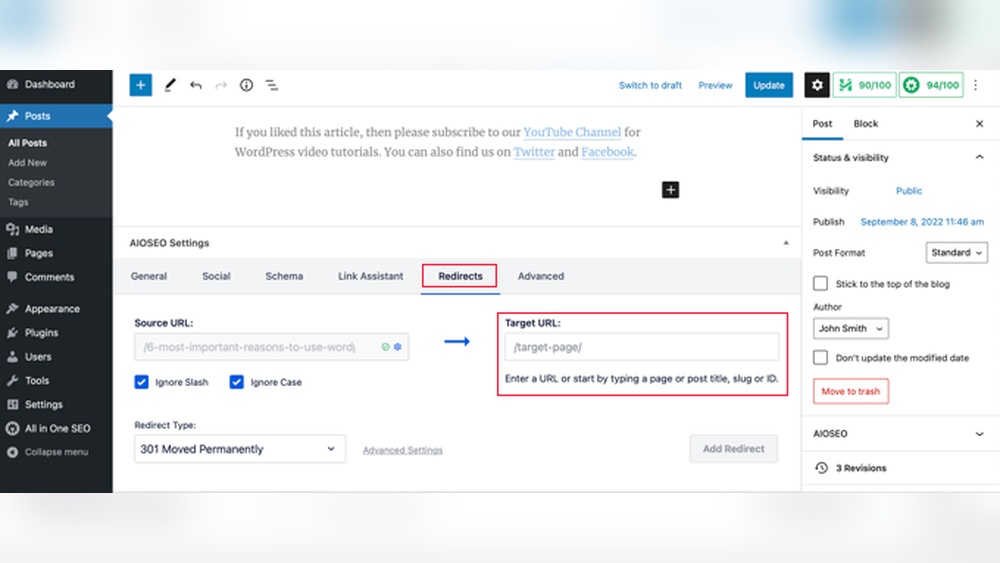
Task: Click the Preview link
Action: pyautogui.click(x=715, y=85)
